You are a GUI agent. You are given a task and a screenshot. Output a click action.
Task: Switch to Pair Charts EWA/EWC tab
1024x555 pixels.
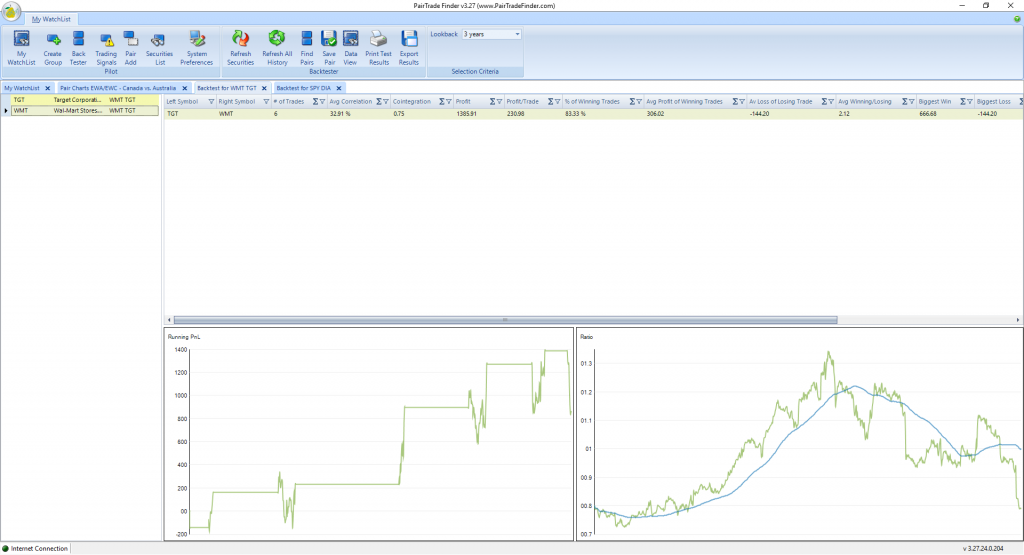point(118,88)
